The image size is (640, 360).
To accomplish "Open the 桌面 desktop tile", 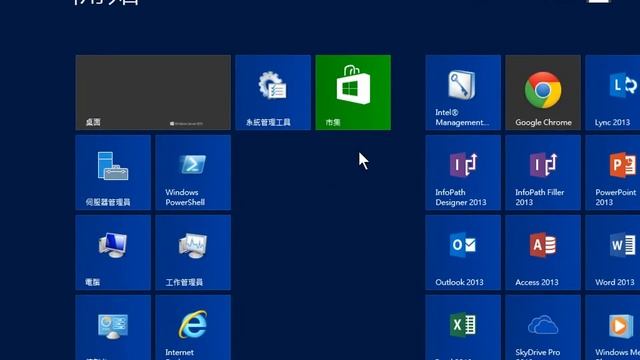I will [153, 93].
